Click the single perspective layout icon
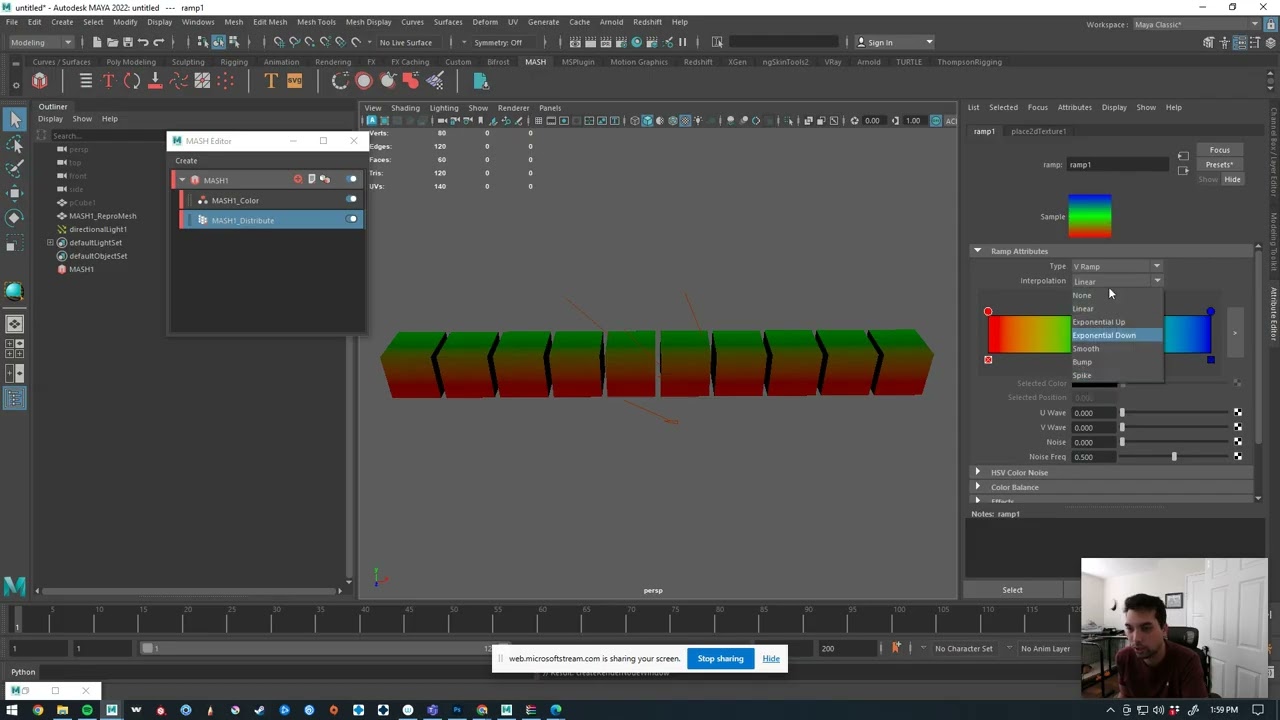This screenshot has height=720, width=1280. tap(15, 324)
